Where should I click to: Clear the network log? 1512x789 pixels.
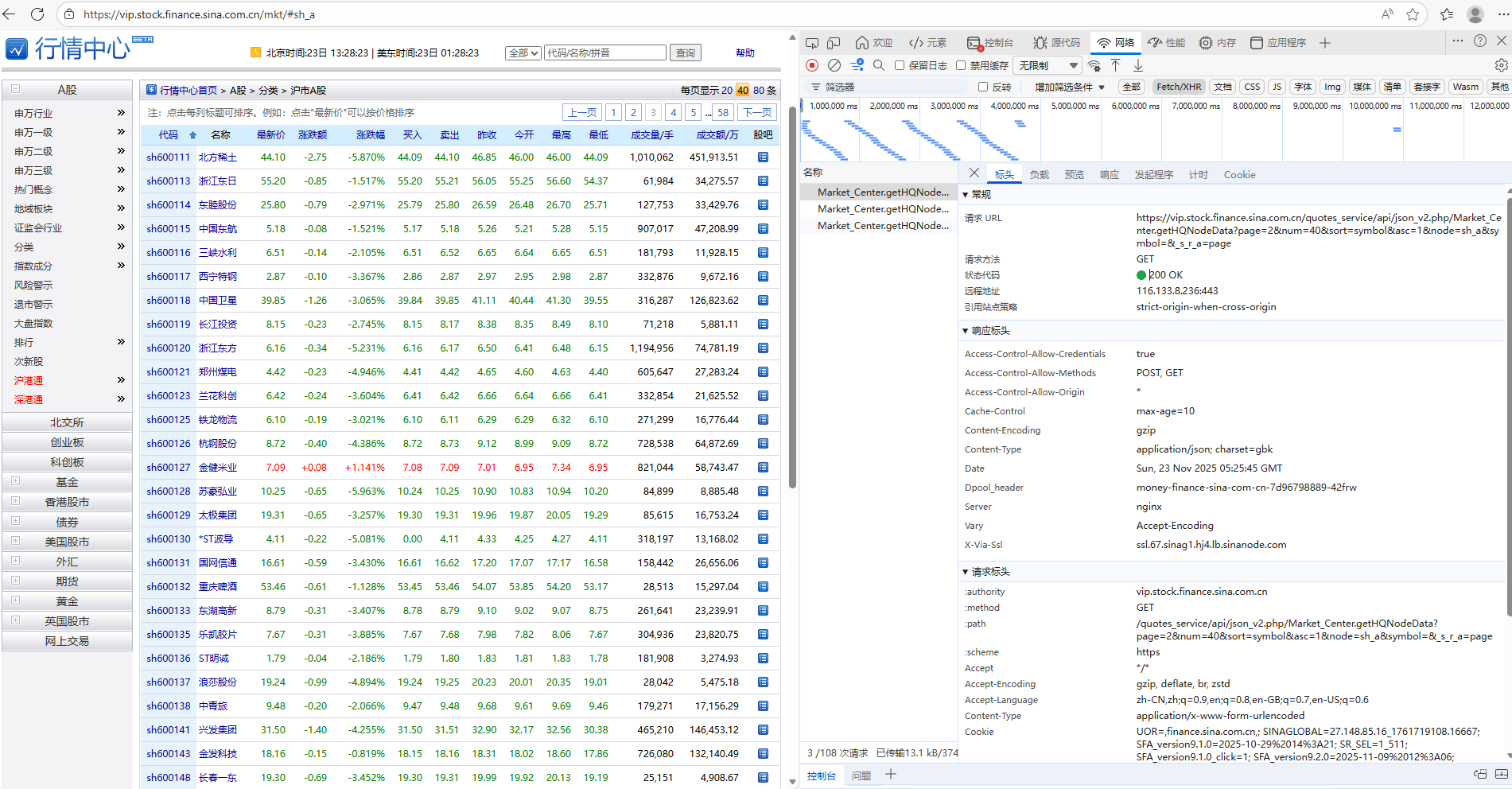[x=834, y=65]
